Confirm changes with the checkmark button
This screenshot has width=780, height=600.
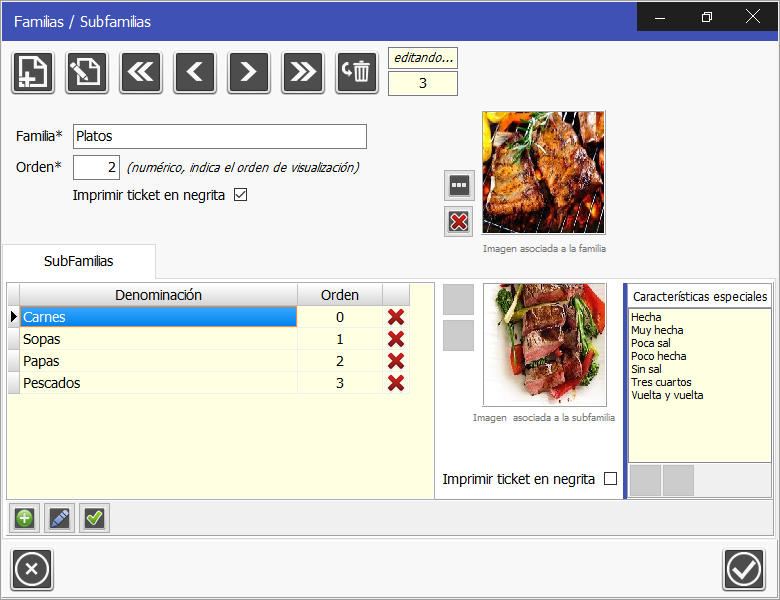pos(743,570)
